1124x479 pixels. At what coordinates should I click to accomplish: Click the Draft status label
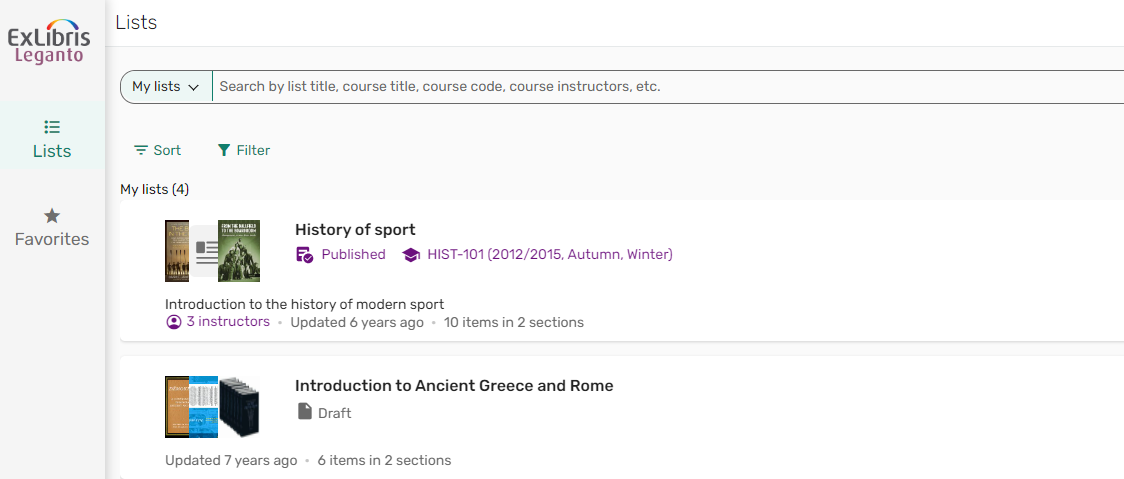(x=335, y=413)
